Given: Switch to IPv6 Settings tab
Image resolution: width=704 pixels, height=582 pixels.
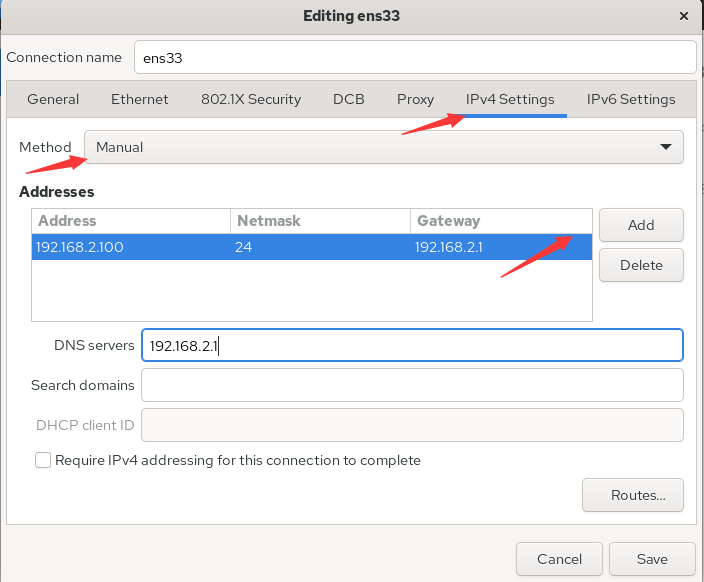Looking at the screenshot, I should tap(631, 99).
